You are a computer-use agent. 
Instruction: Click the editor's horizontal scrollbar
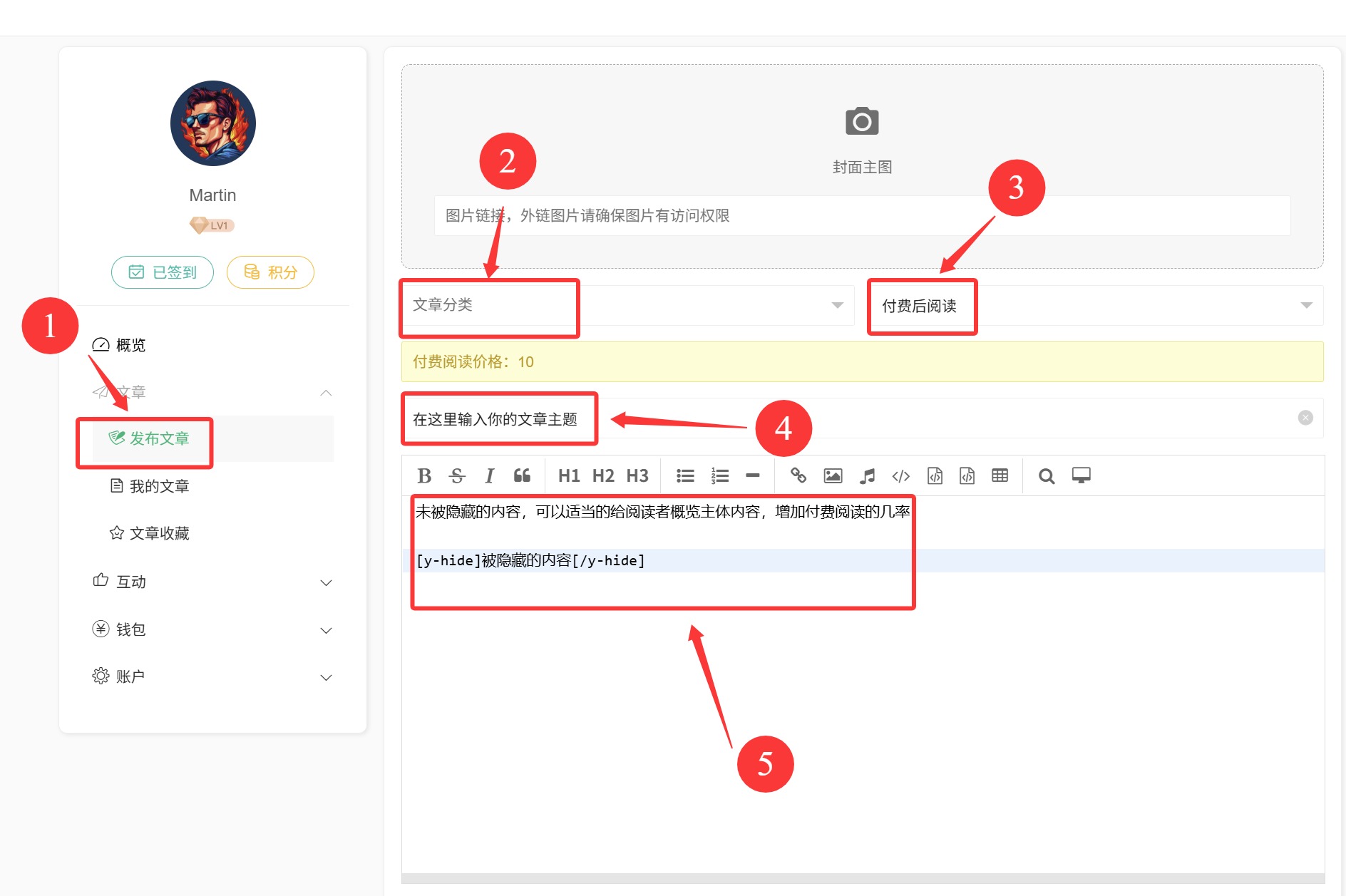pos(863,878)
